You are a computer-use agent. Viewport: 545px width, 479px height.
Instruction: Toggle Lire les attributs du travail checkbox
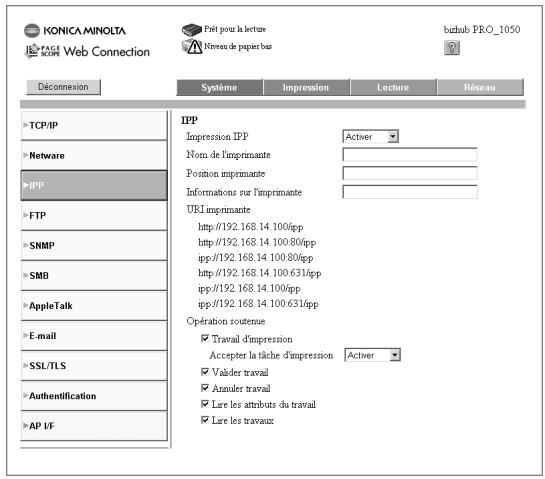[x=205, y=404]
